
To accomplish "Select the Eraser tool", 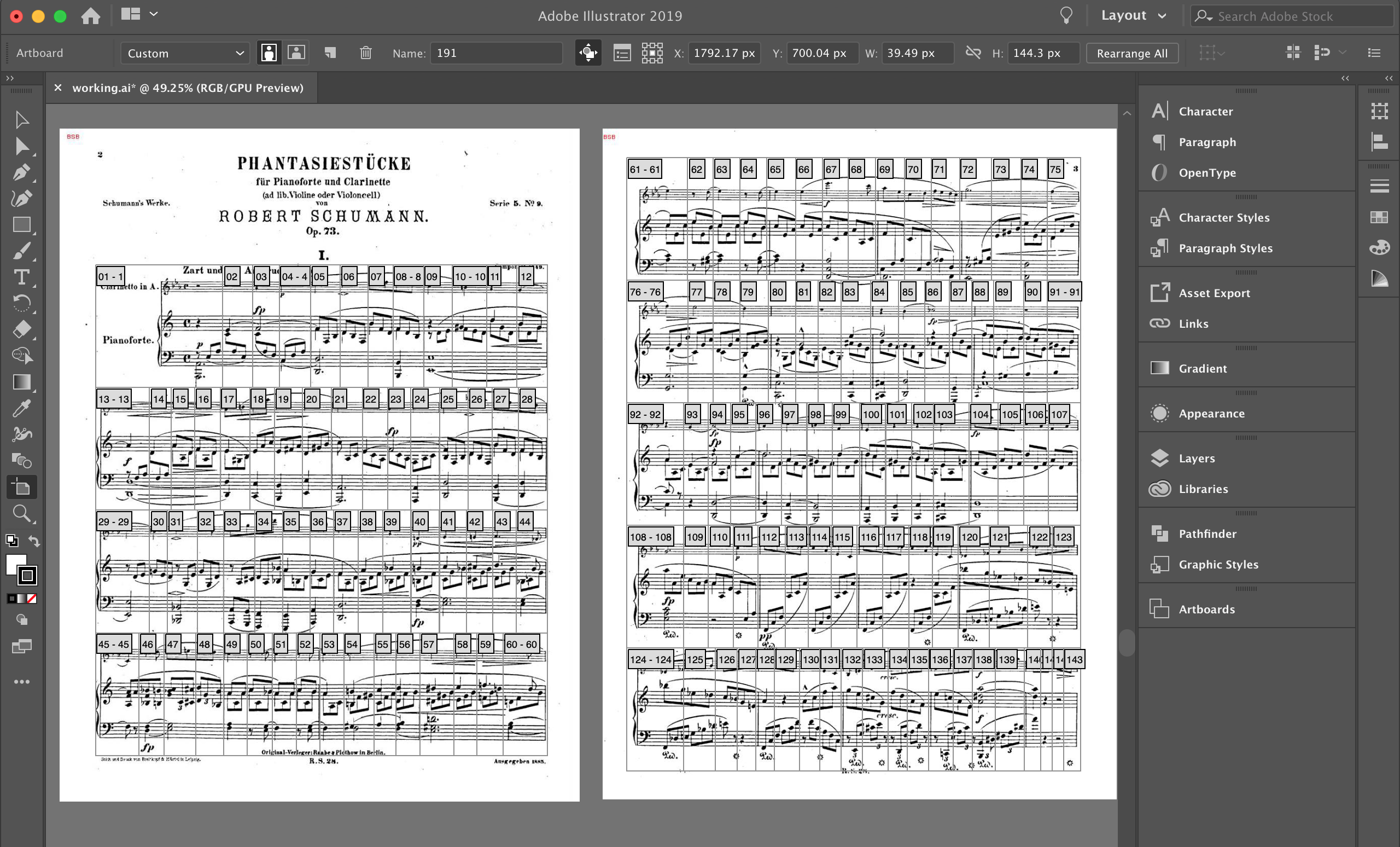I will (x=21, y=329).
